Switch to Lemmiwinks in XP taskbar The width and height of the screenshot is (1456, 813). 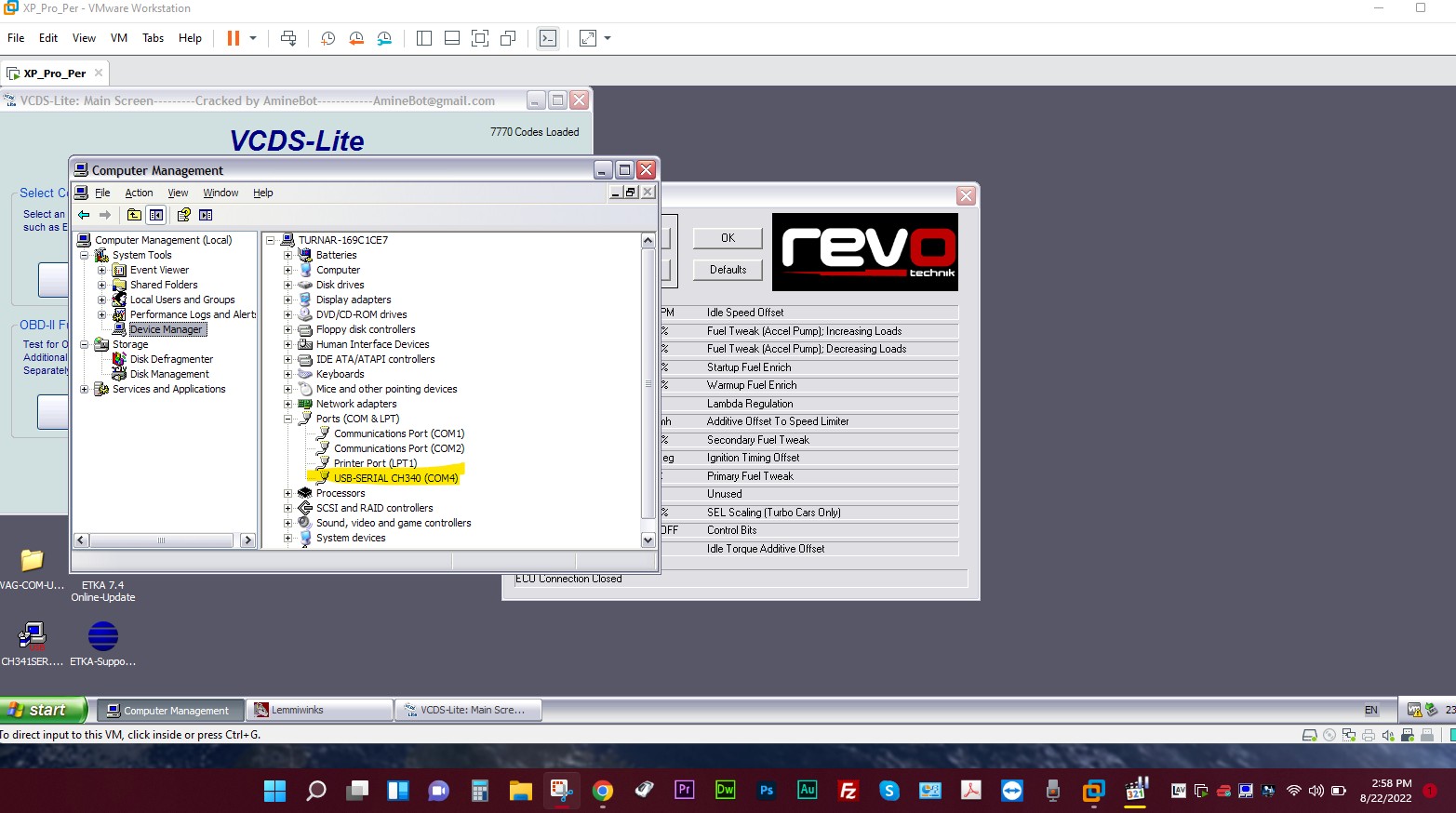coord(319,710)
